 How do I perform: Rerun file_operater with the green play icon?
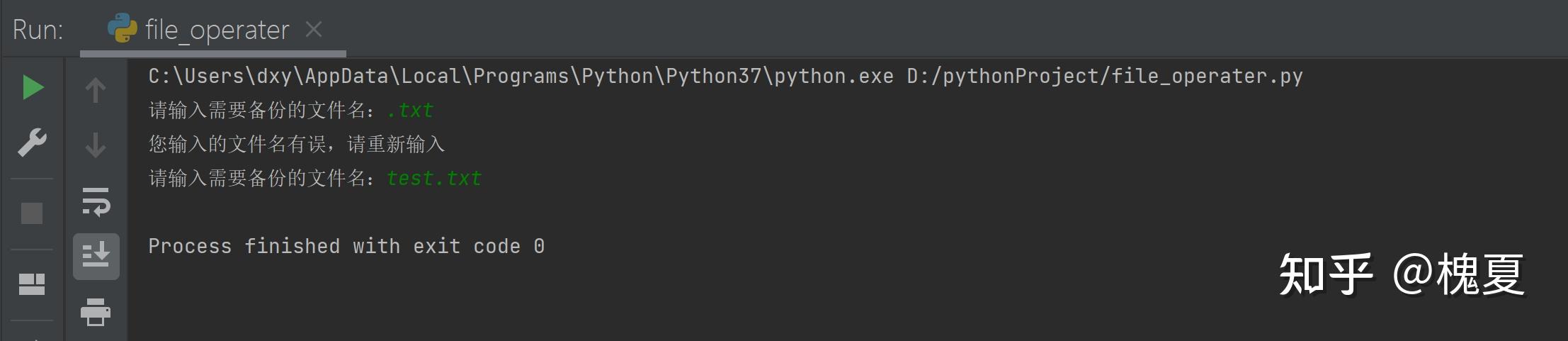click(33, 88)
